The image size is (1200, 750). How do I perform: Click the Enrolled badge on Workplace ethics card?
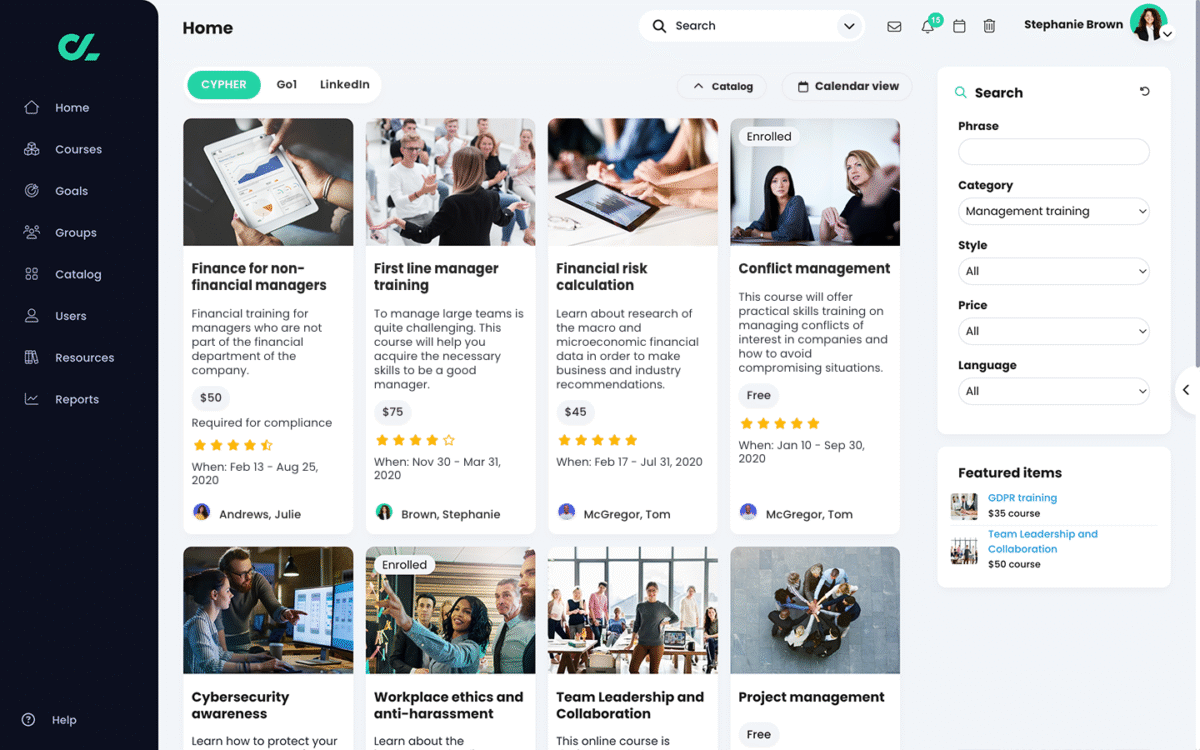405,565
